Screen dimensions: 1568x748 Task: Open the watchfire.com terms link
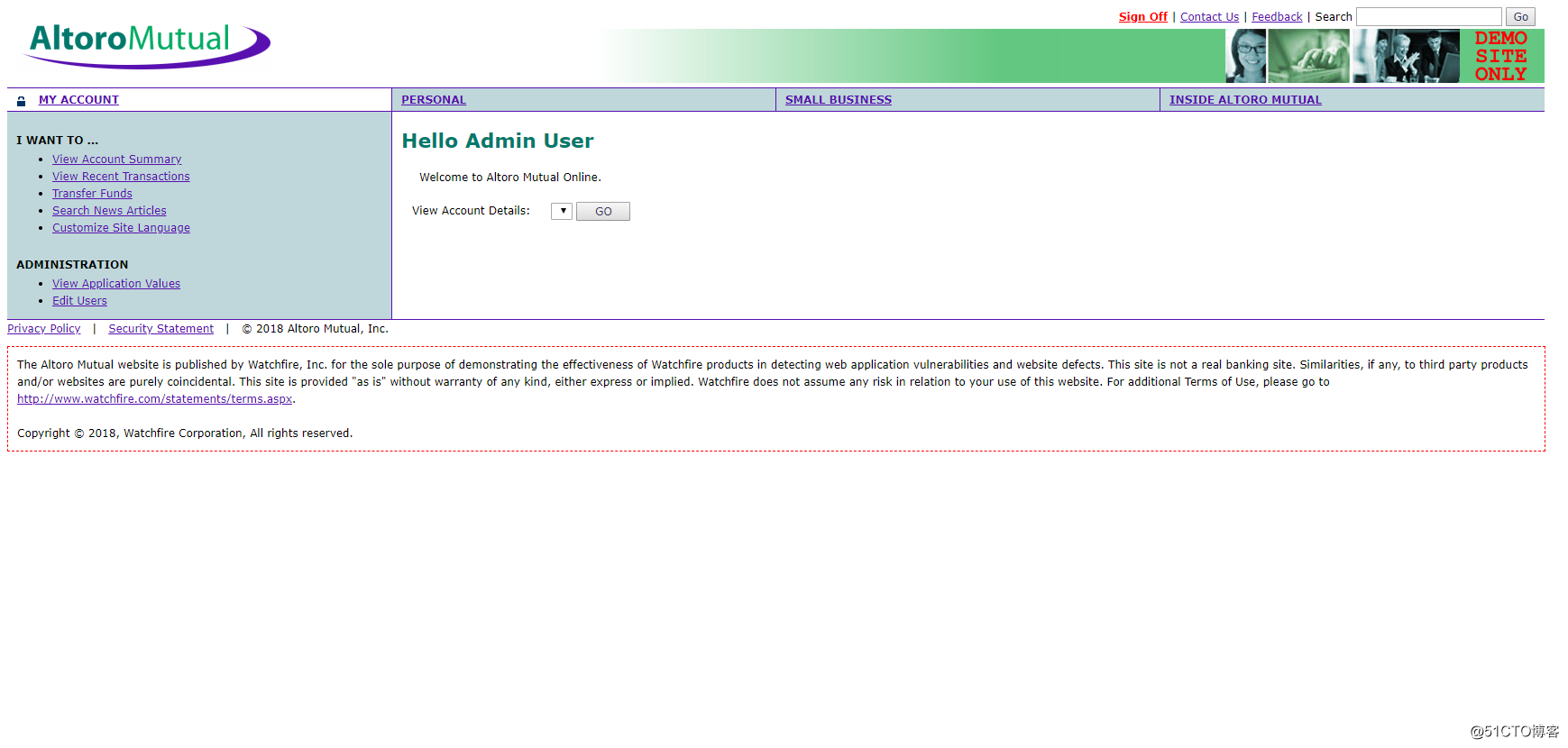point(155,399)
